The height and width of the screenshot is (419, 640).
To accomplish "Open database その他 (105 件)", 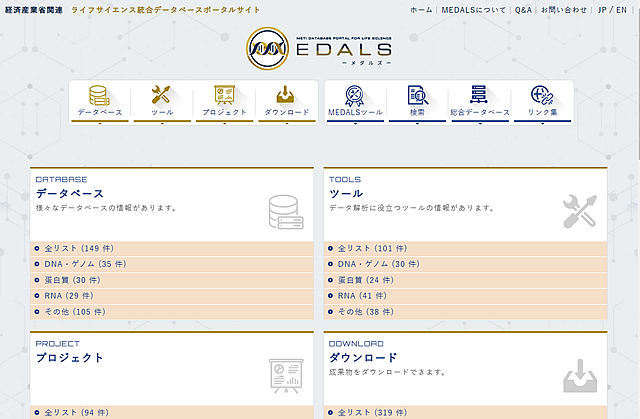I will coord(172,312).
